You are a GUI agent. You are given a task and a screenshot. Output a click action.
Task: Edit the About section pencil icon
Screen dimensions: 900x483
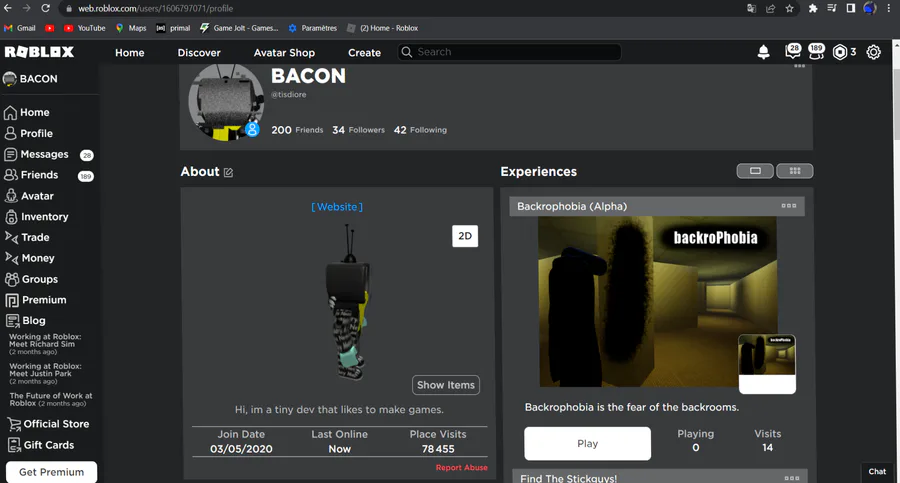[228, 172]
